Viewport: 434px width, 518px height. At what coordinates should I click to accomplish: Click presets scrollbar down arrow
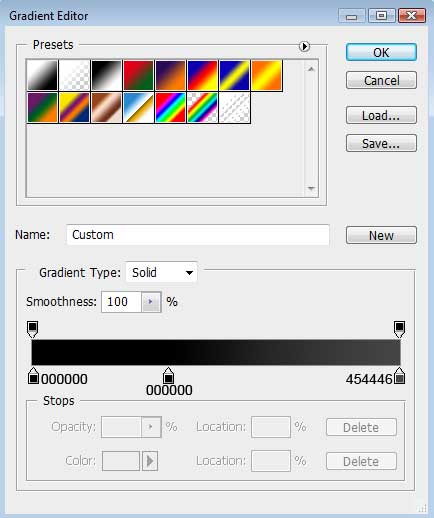(311, 189)
